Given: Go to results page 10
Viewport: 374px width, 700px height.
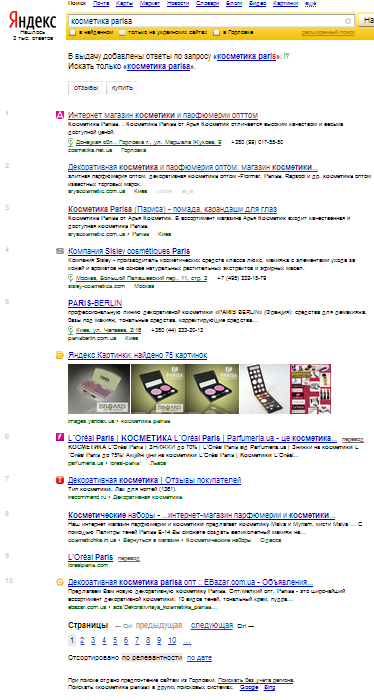Looking at the screenshot, I should (x=172, y=641).
